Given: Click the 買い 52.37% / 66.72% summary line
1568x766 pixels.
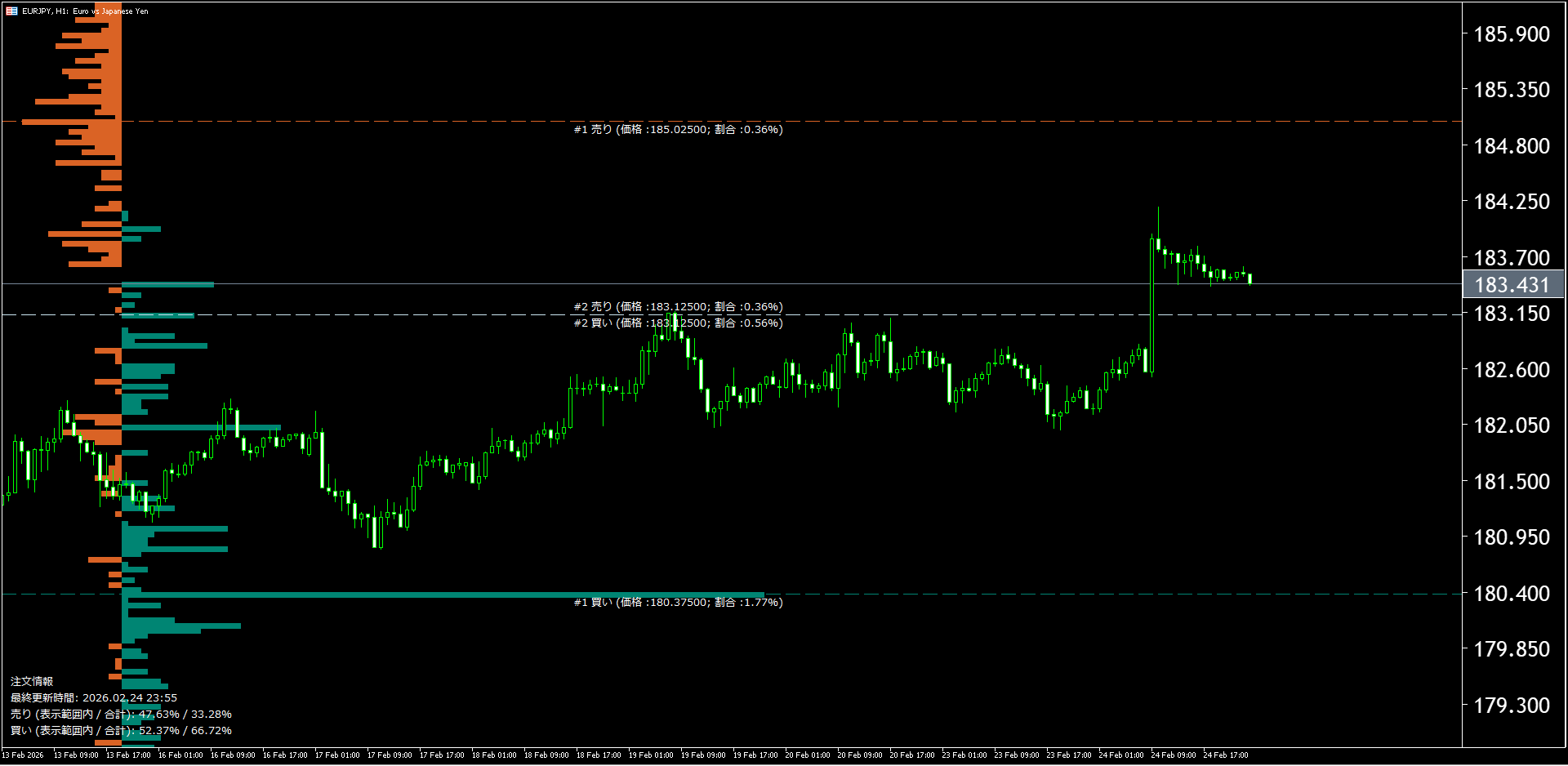Looking at the screenshot, I should (121, 730).
